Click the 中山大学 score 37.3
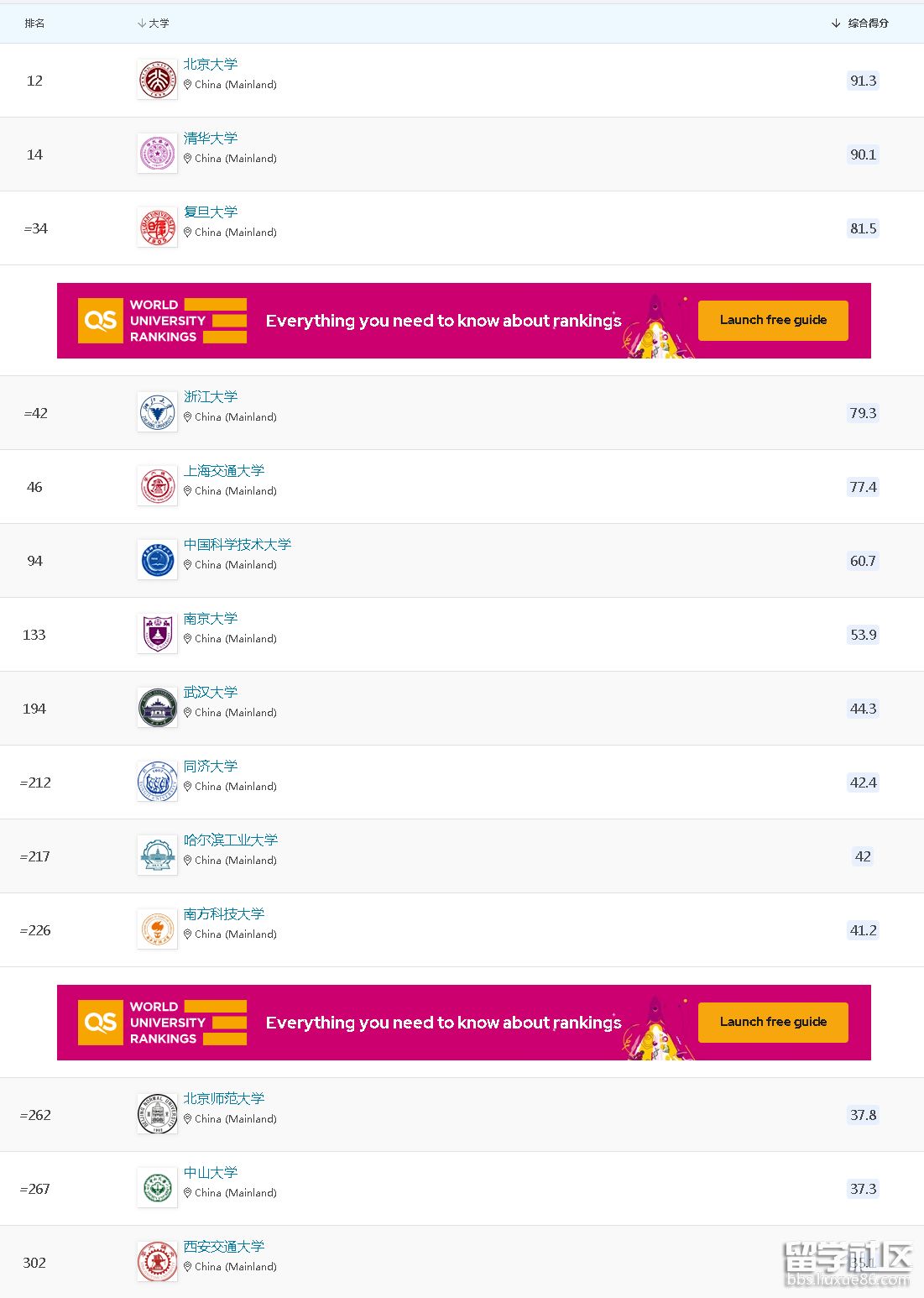This screenshot has height=1298, width=924. (x=863, y=1189)
